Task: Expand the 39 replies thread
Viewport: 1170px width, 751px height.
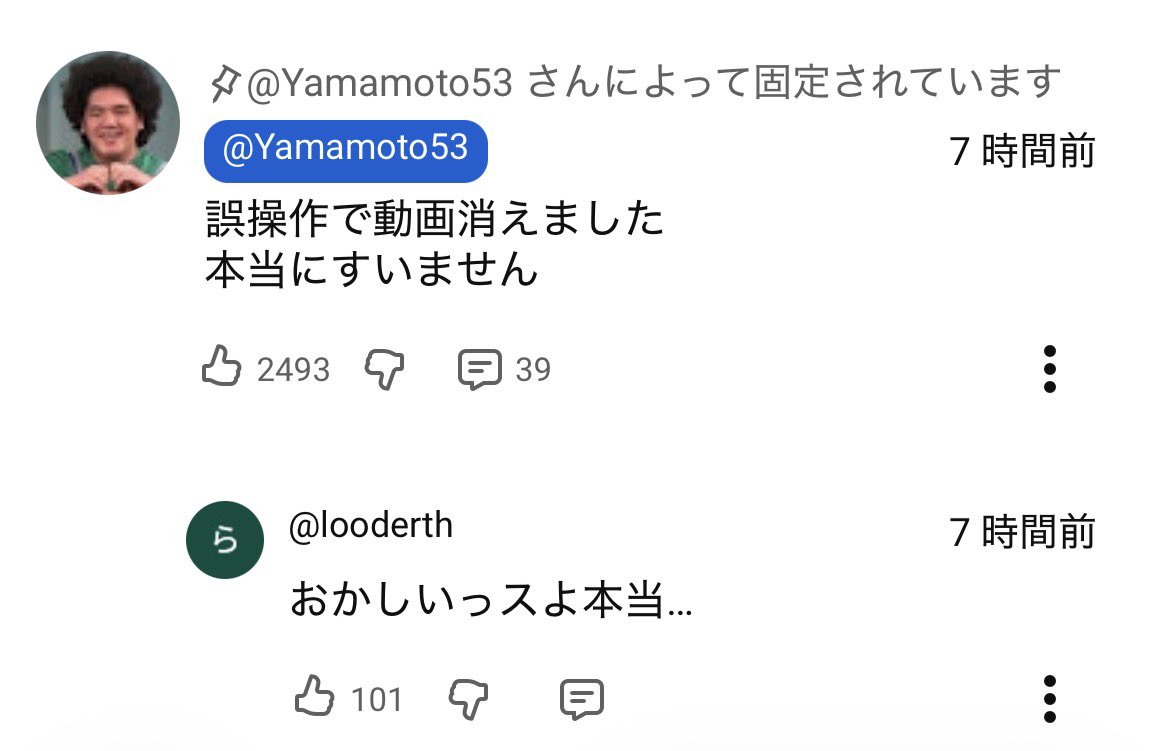Action: (533, 368)
